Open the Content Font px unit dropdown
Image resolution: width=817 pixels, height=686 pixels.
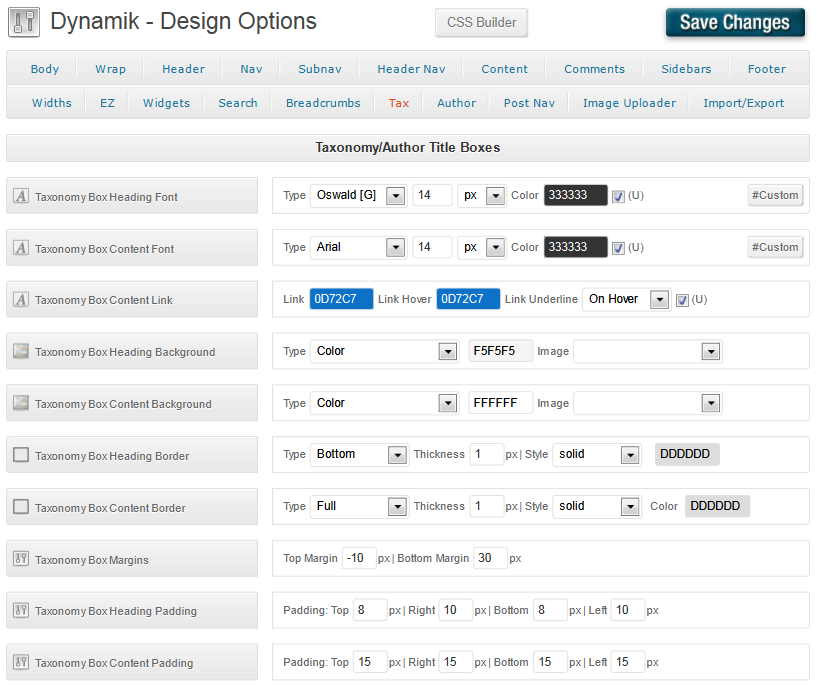(481, 247)
